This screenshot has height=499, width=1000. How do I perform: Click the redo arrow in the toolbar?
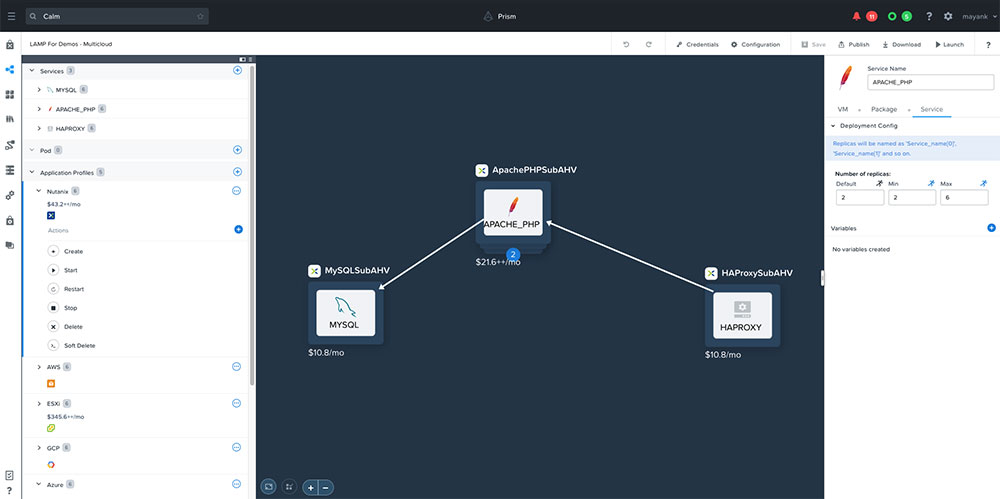(648, 45)
